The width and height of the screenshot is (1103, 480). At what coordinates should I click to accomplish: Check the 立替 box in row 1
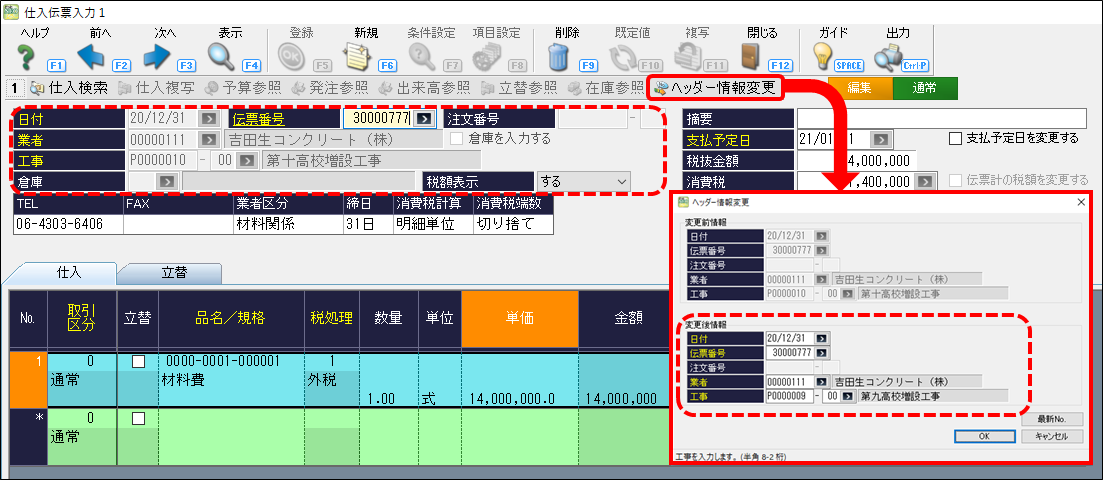pos(138,361)
